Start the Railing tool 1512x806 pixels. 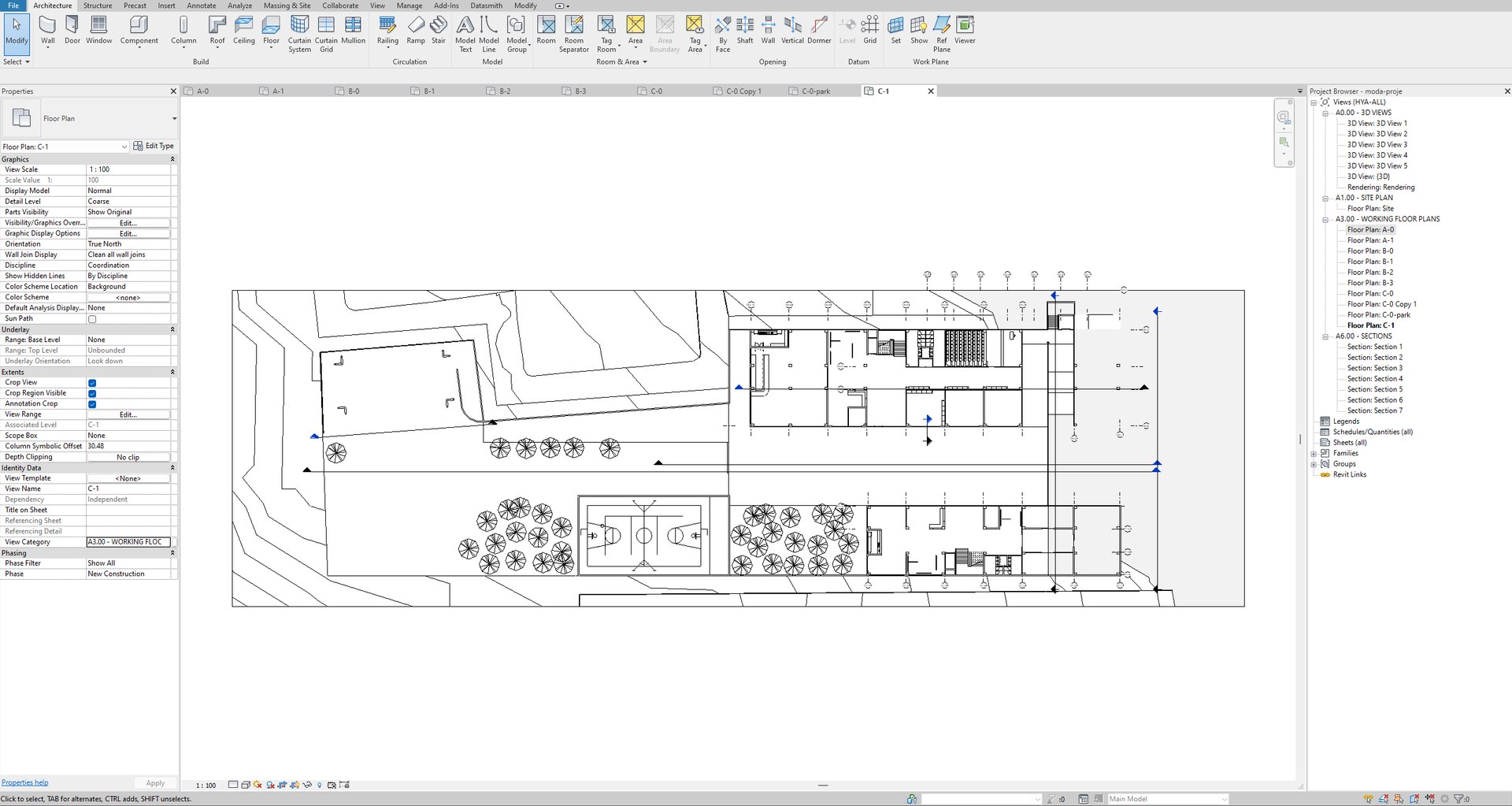click(x=387, y=32)
